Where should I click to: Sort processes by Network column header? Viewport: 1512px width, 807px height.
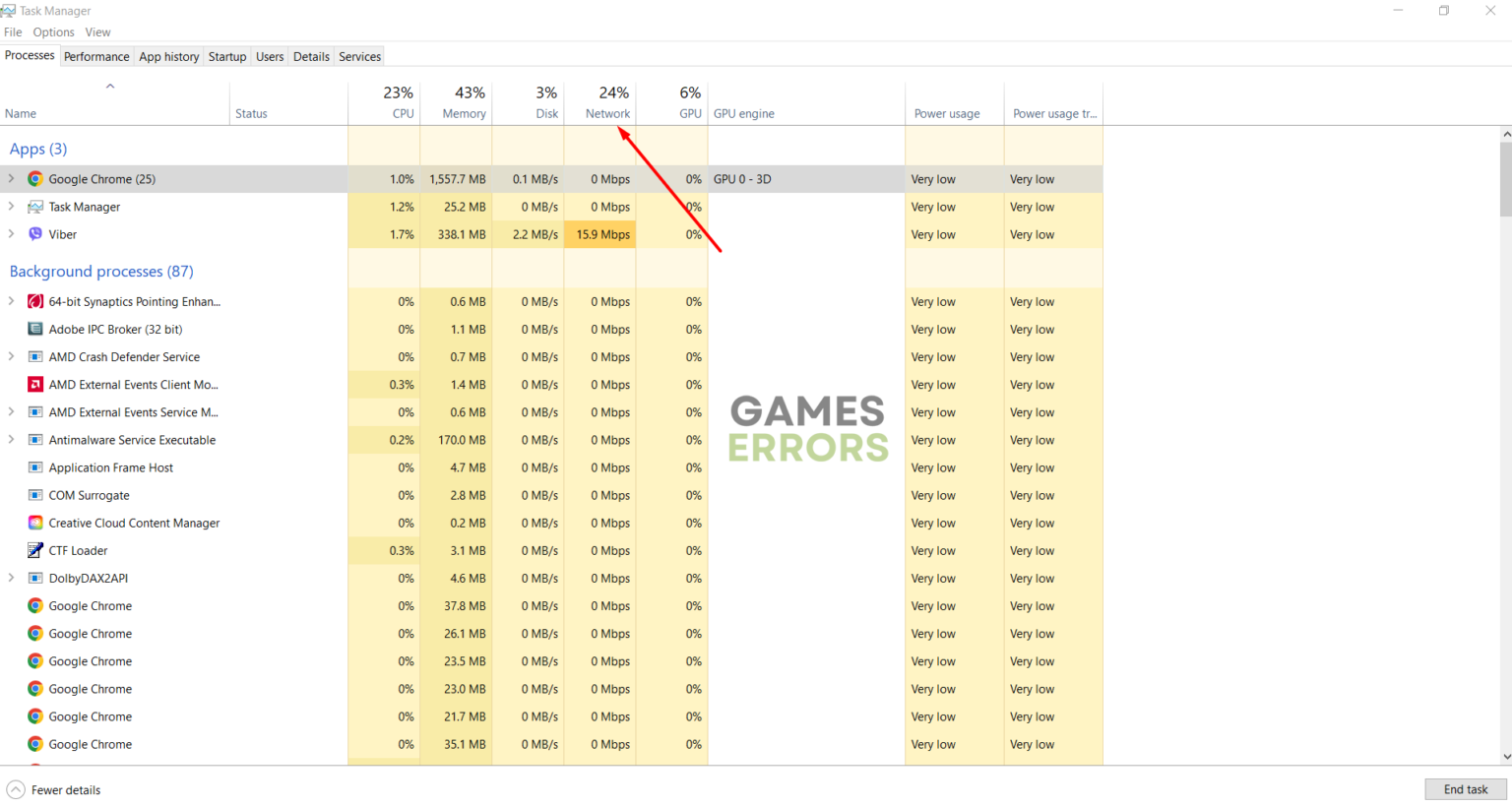(606, 113)
